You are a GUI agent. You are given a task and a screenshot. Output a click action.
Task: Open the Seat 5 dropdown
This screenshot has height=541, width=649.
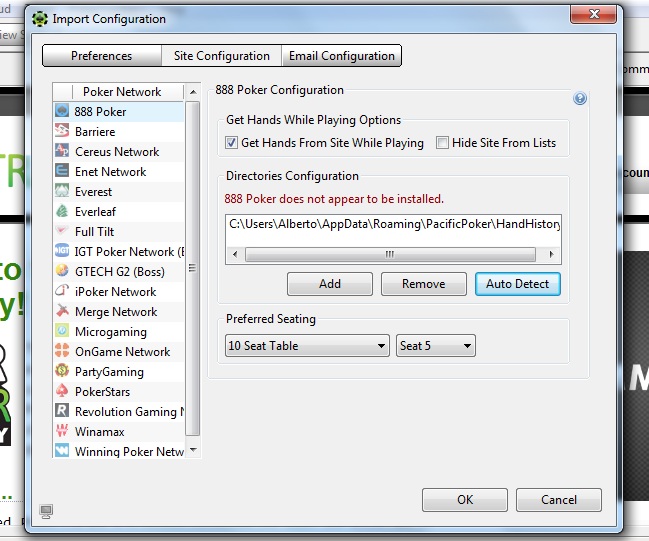coord(435,346)
